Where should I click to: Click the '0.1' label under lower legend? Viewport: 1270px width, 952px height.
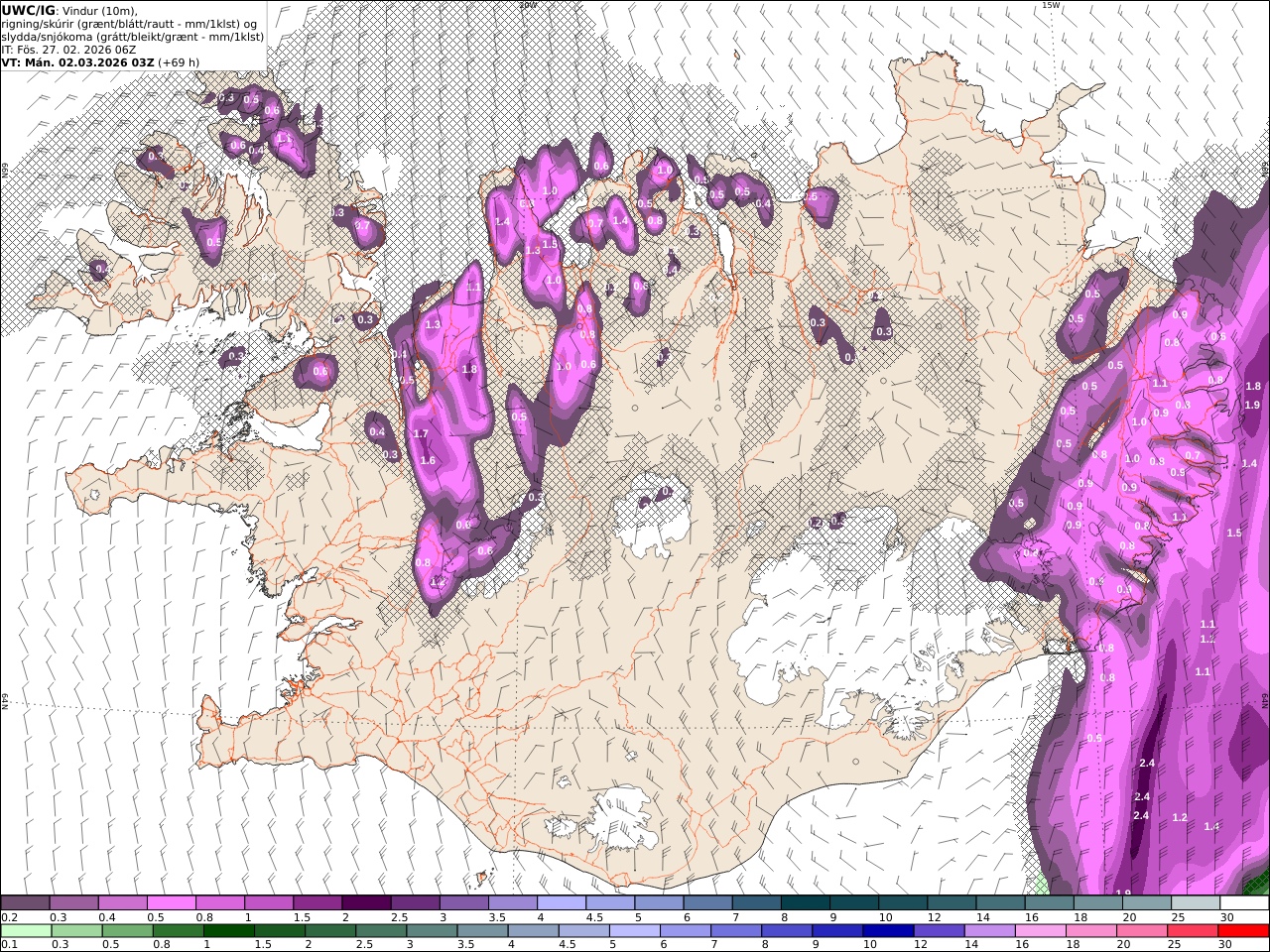click(9, 945)
